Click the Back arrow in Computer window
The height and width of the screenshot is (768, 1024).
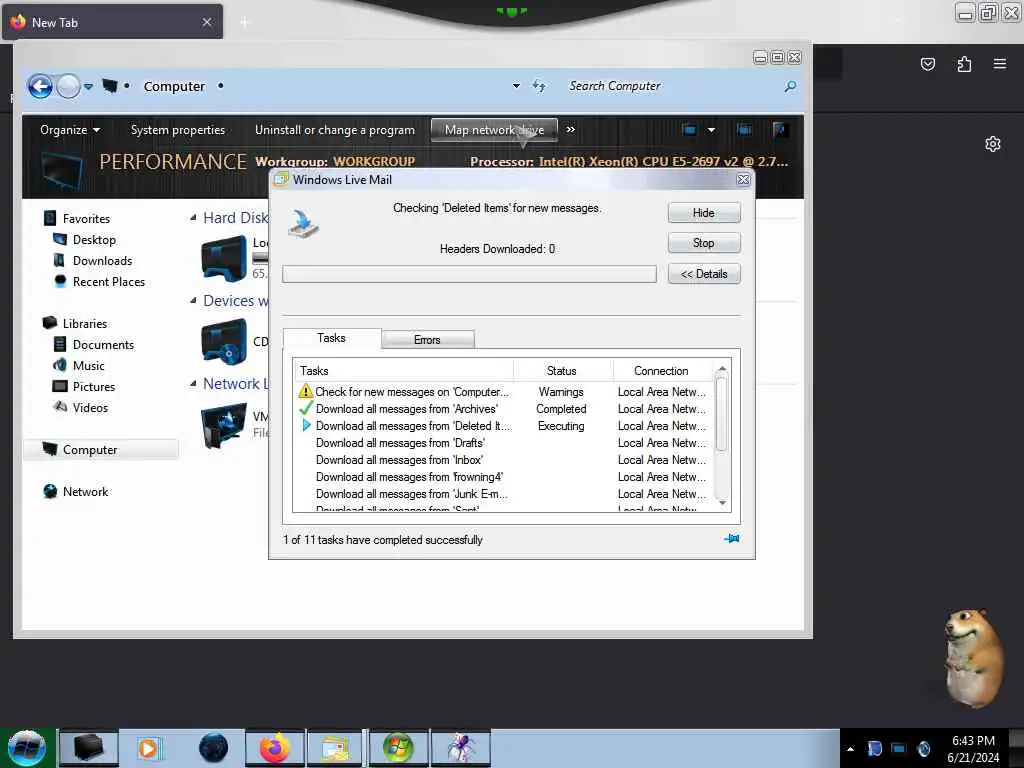[x=40, y=86]
